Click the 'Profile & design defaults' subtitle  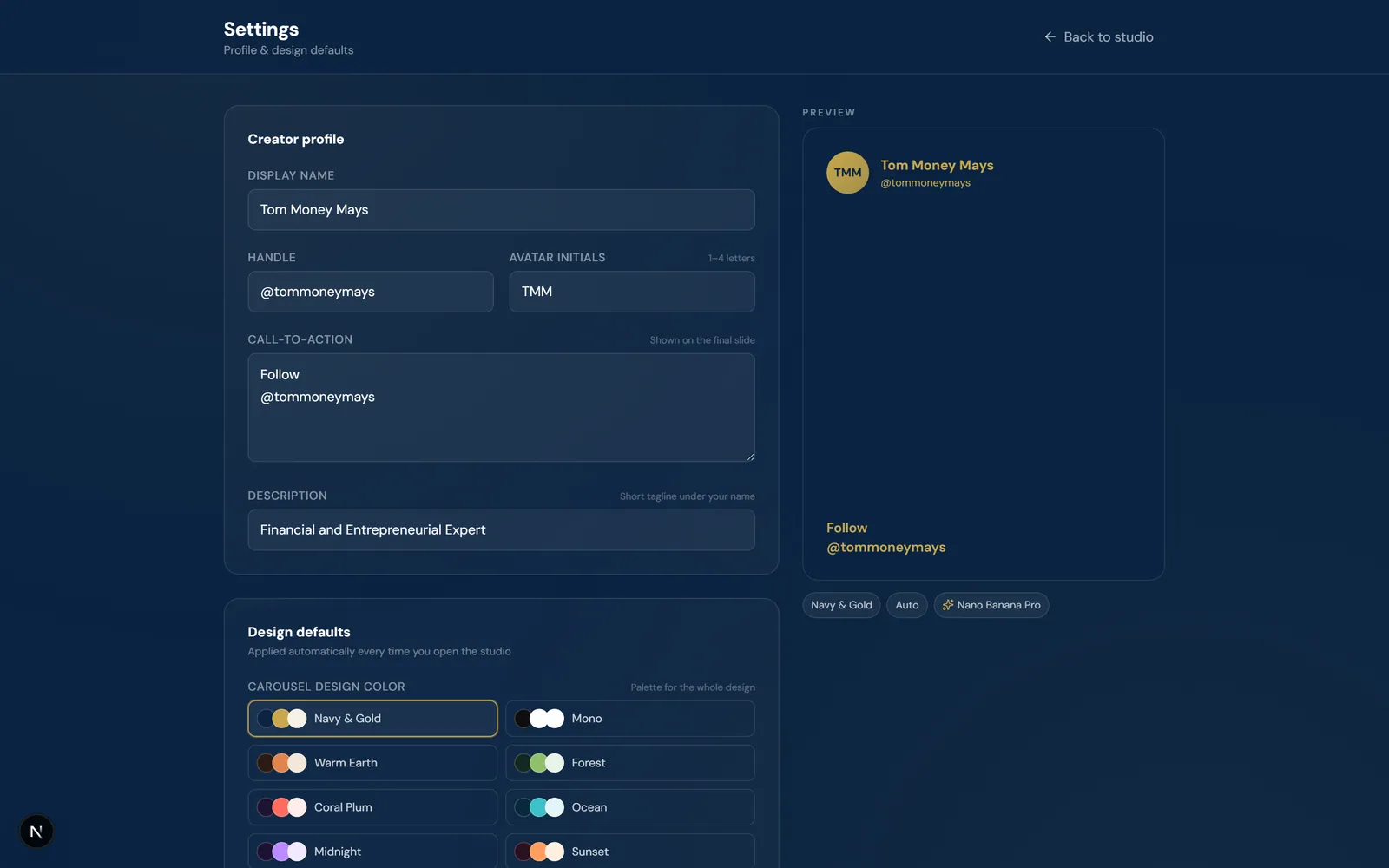[288, 50]
